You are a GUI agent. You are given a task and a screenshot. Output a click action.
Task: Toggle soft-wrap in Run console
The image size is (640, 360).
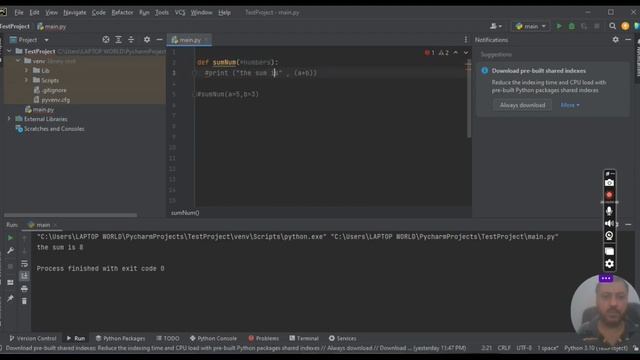(x=24, y=263)
